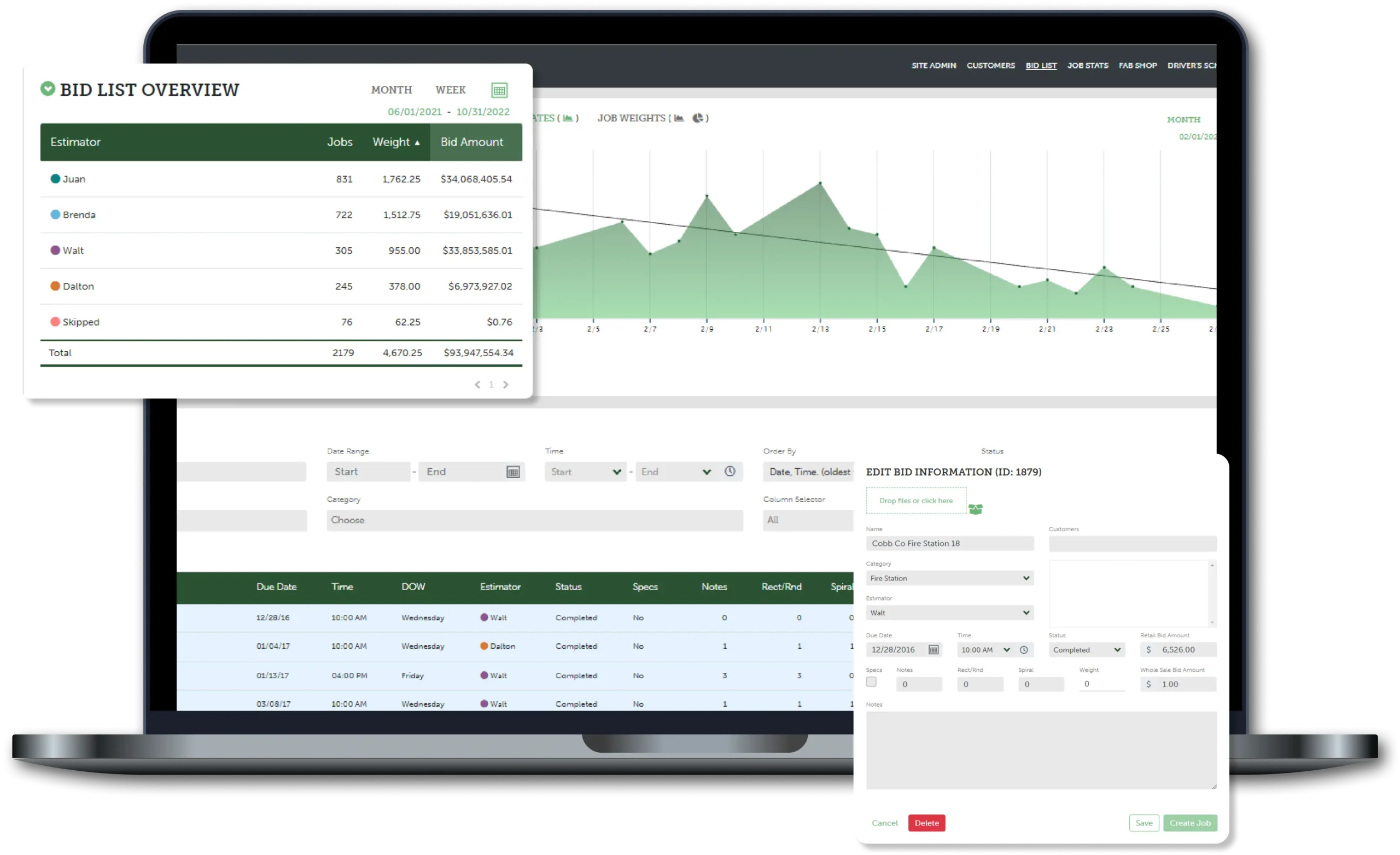Click the Date Range filter calendar icon

tap(512, 472)
